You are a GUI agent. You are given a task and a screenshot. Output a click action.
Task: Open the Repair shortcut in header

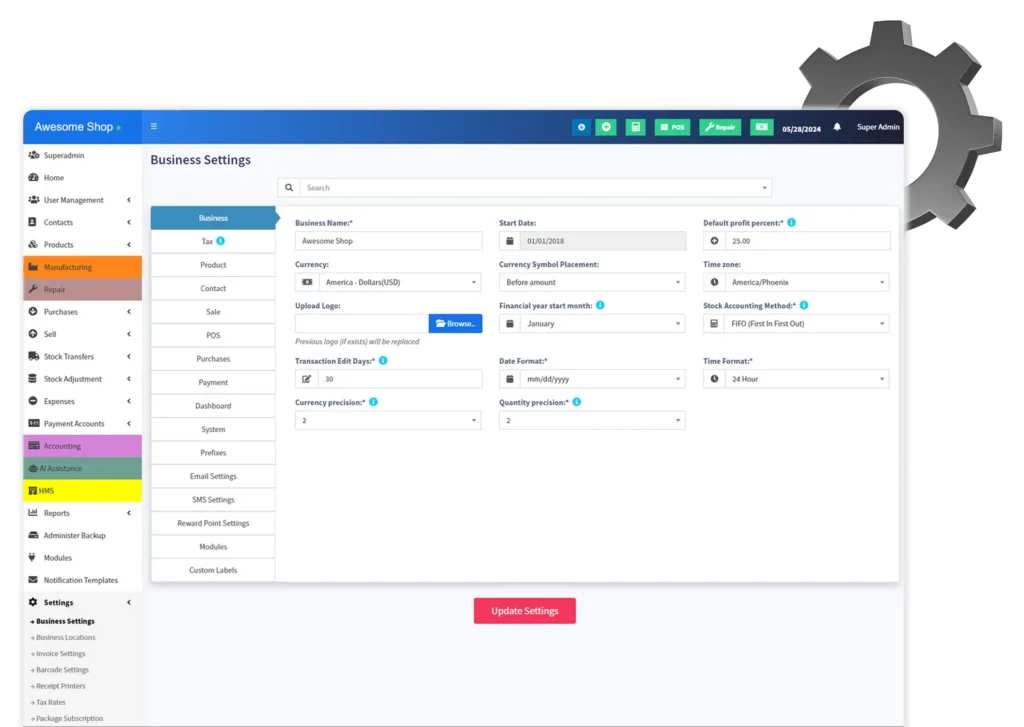720,127
